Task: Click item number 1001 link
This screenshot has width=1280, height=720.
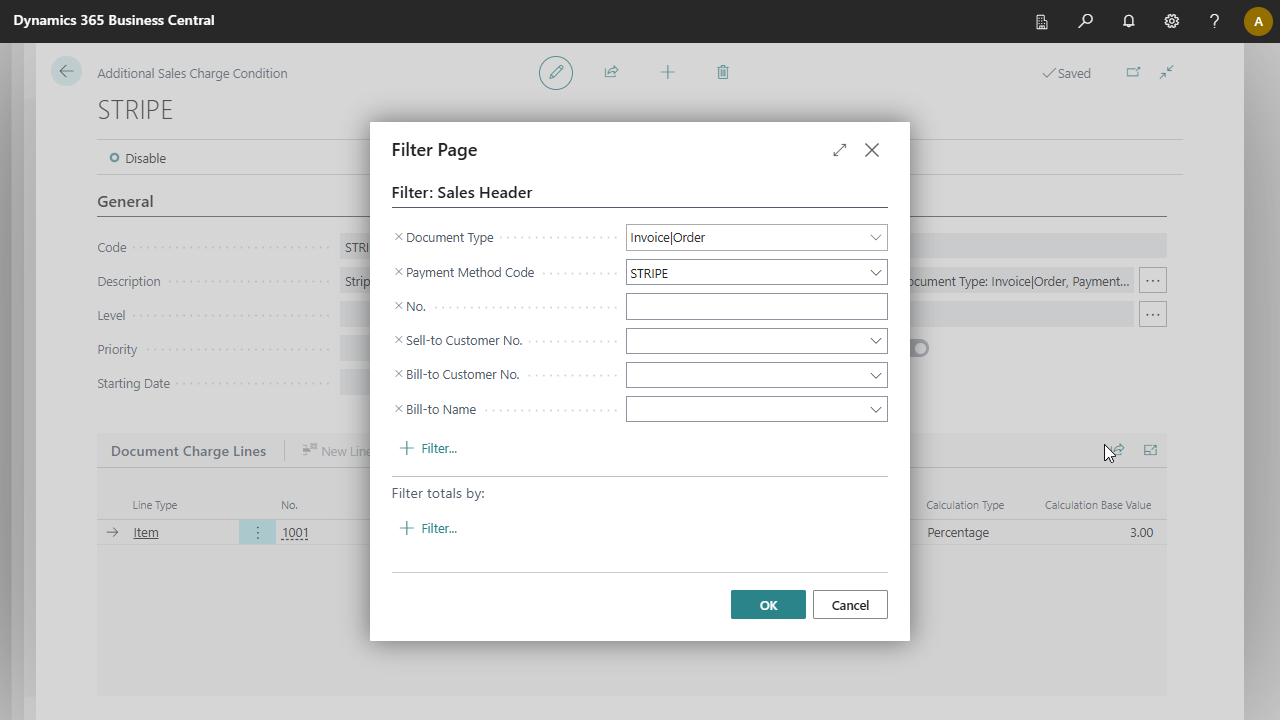Action: [x=295, y=533]
